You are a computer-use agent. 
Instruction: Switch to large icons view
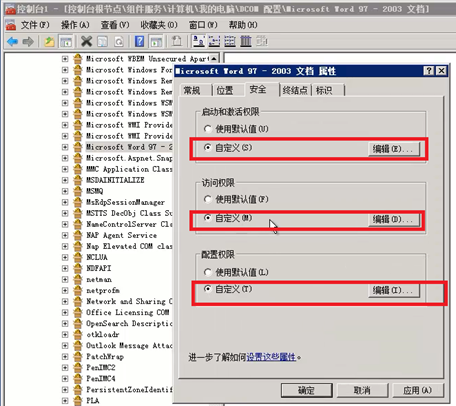(199, 42)
